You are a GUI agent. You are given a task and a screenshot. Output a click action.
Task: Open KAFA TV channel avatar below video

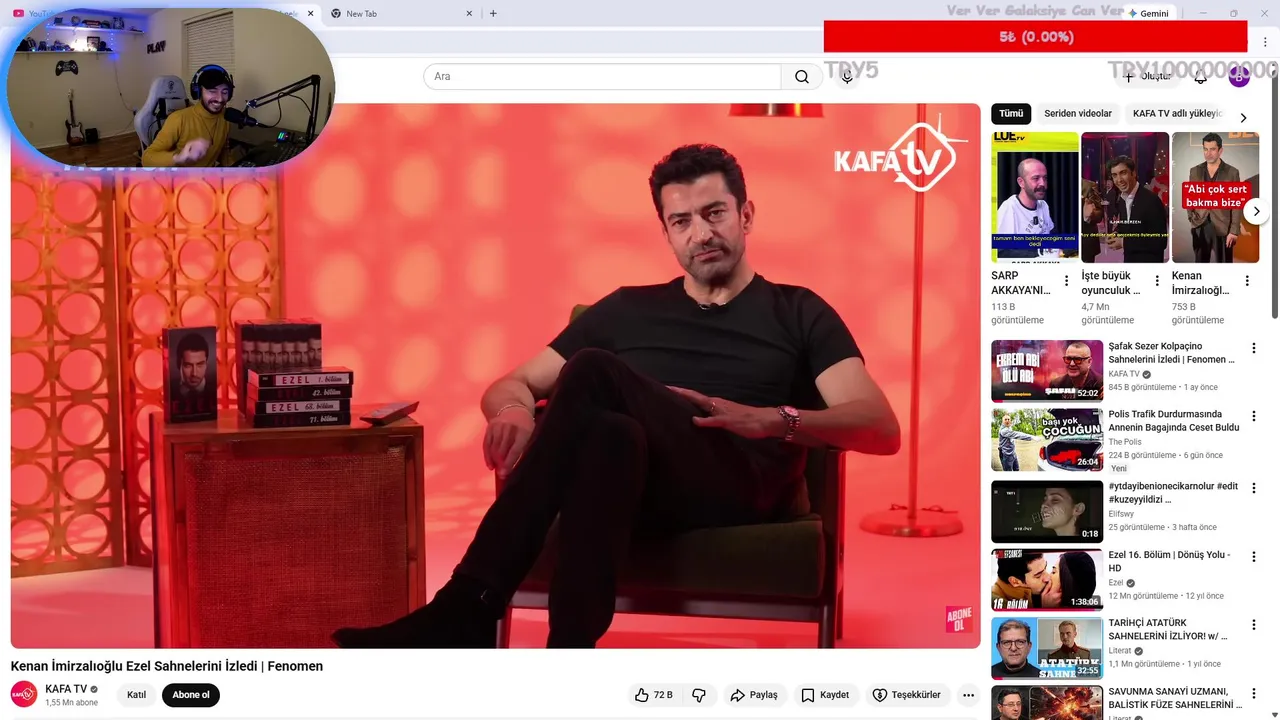[x=24, y=695]
